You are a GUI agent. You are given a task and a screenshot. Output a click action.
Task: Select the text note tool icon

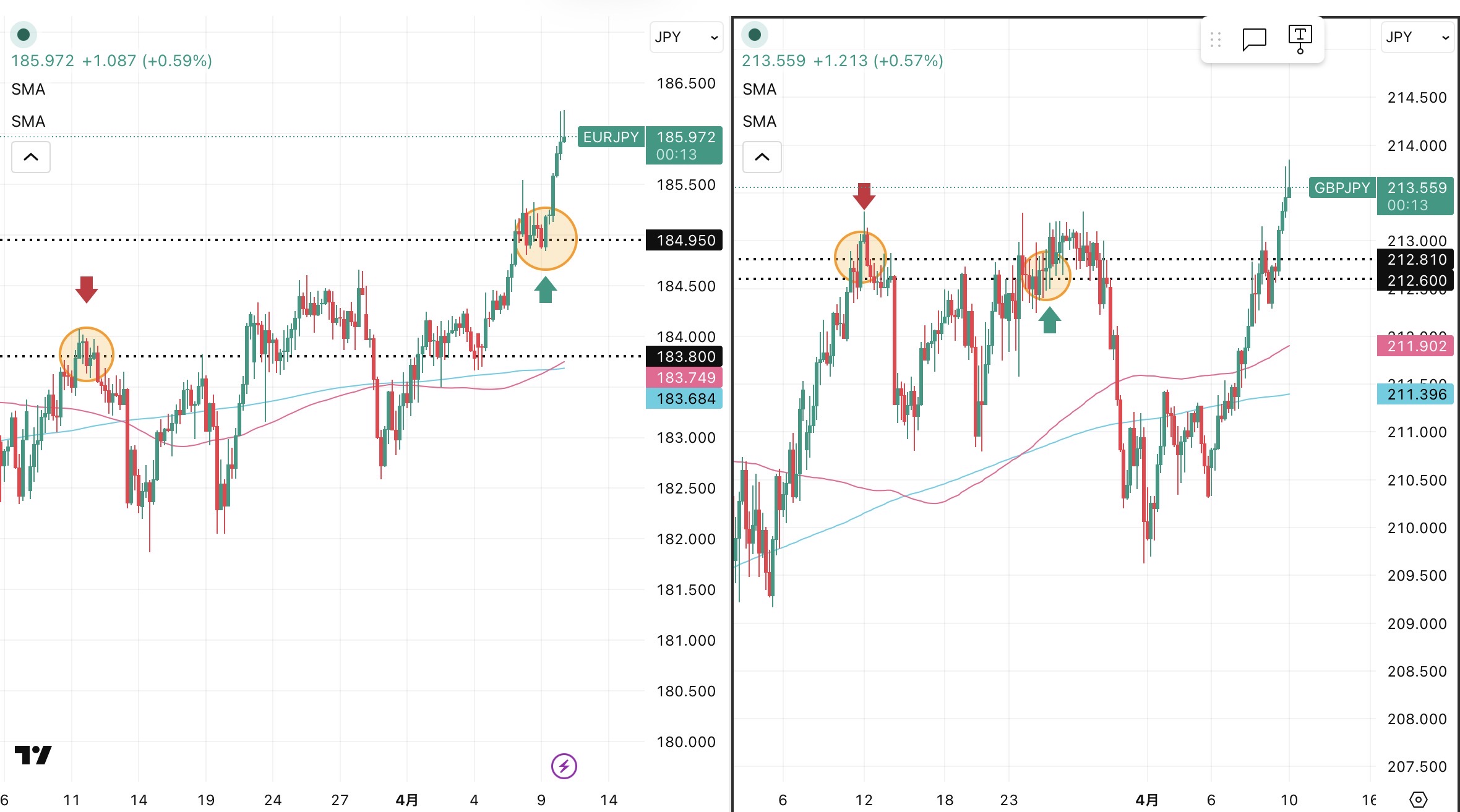[1300, 40]
